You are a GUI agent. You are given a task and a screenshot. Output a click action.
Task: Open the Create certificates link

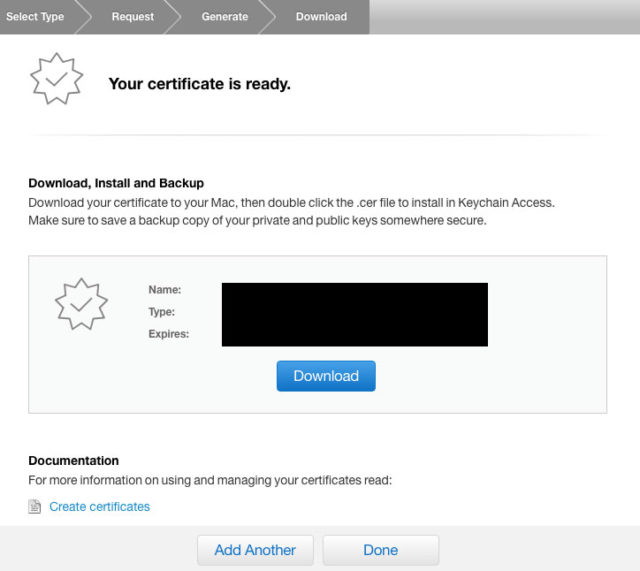click(x=100, y=507)
